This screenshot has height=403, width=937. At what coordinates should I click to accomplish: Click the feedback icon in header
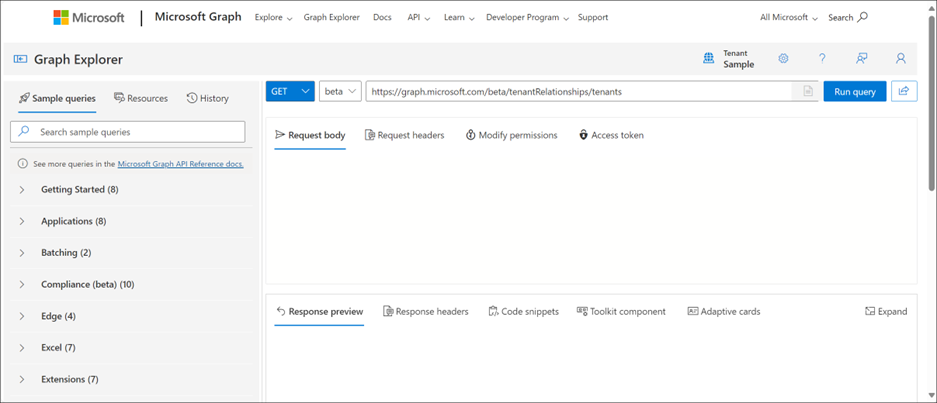(x=861, y=59)
